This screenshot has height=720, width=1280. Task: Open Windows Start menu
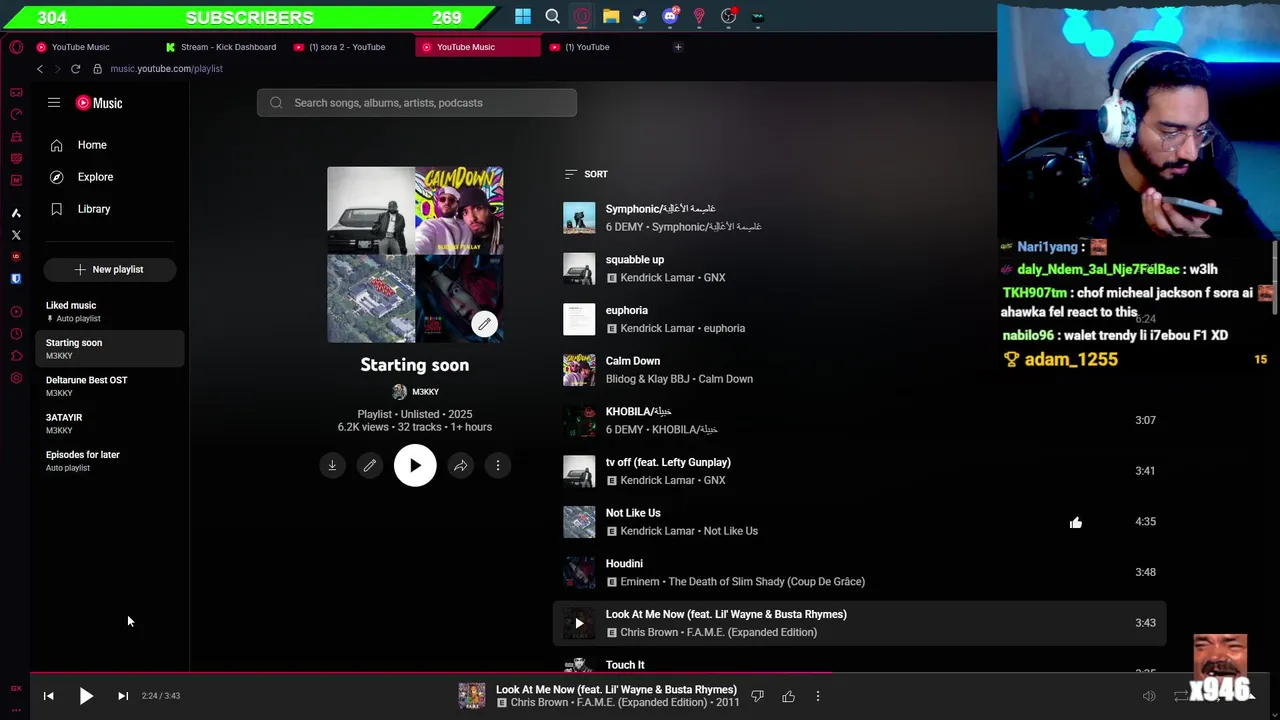coord(523,16)
